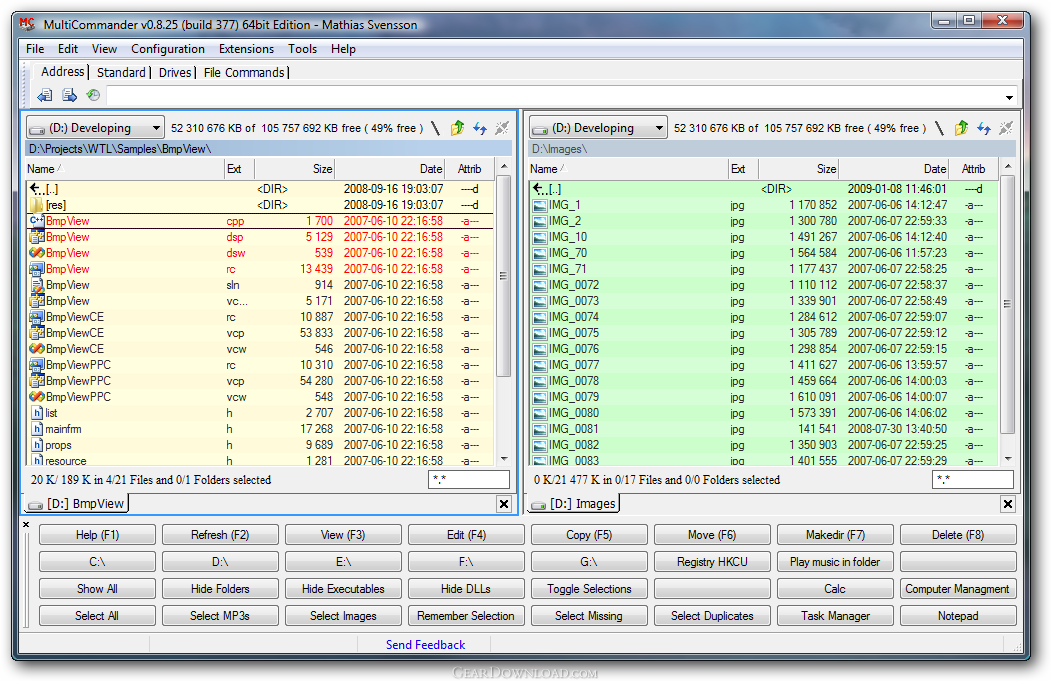1051x681 pixels.
Task: Click the disconnect plug icon in right panel
Action: [x=1005, y=128]
